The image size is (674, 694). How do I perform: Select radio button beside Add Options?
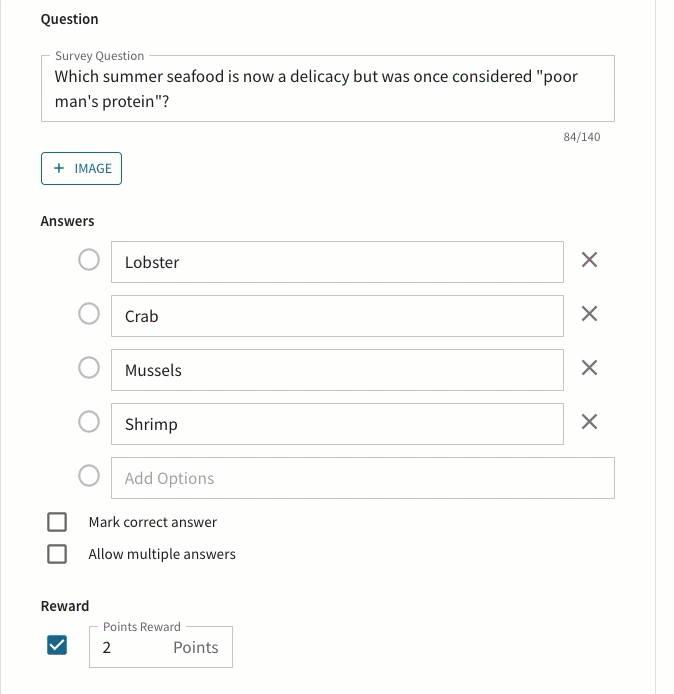pyautogui.click(x=89, y=476)
